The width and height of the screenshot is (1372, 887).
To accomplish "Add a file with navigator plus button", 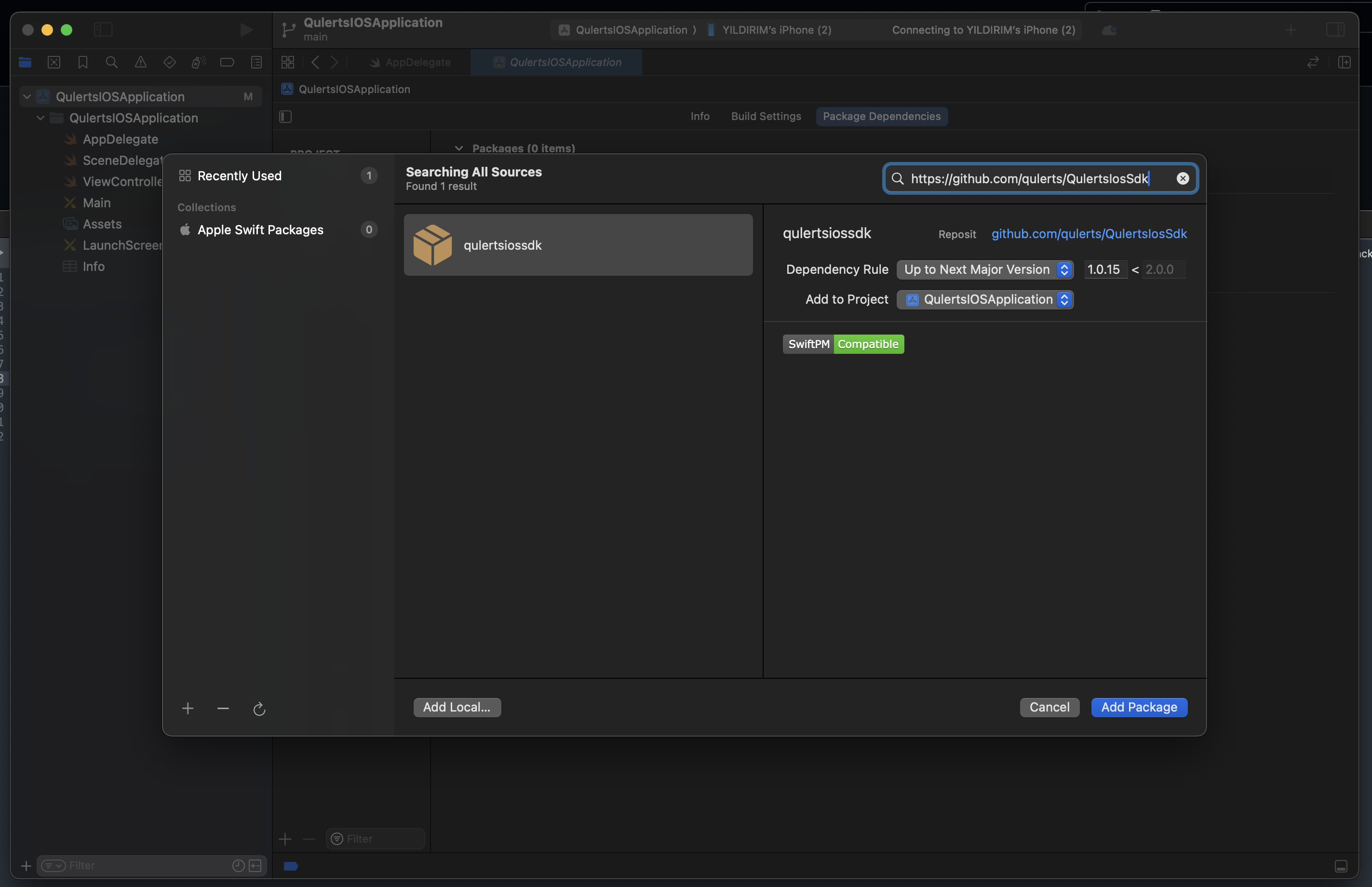I will [x=26, y=866].
